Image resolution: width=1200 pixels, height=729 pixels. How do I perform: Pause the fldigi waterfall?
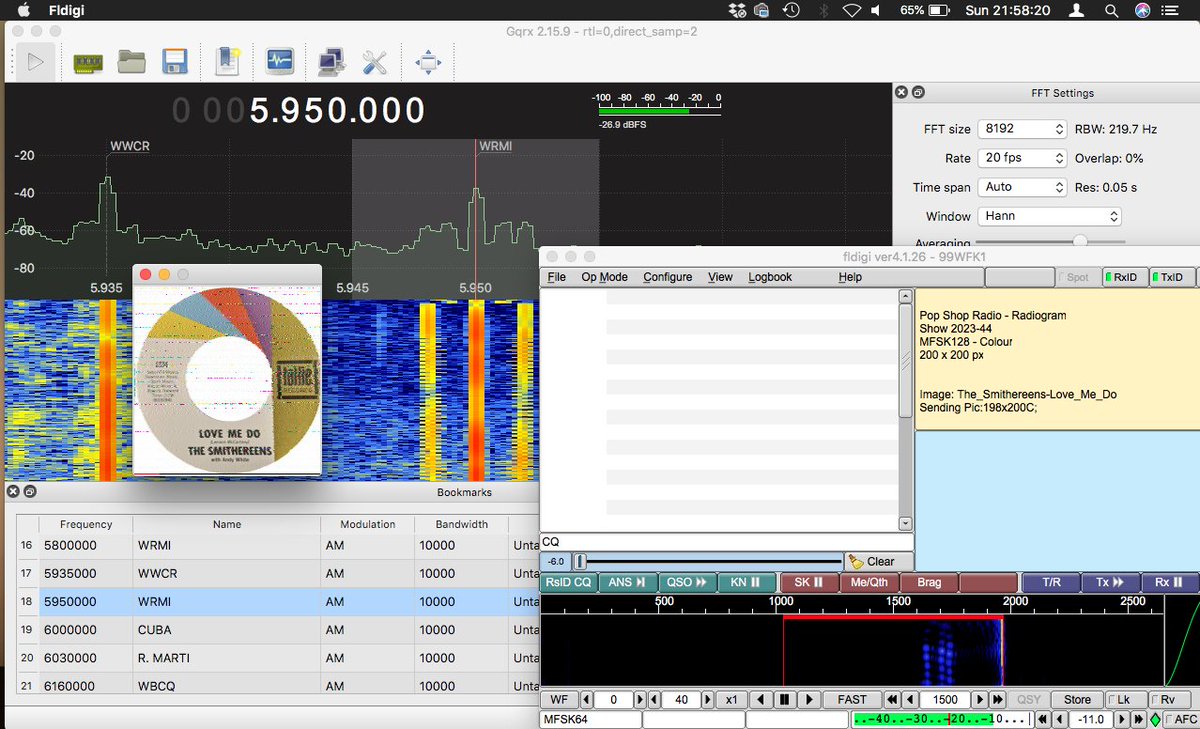tap(785, 700)
